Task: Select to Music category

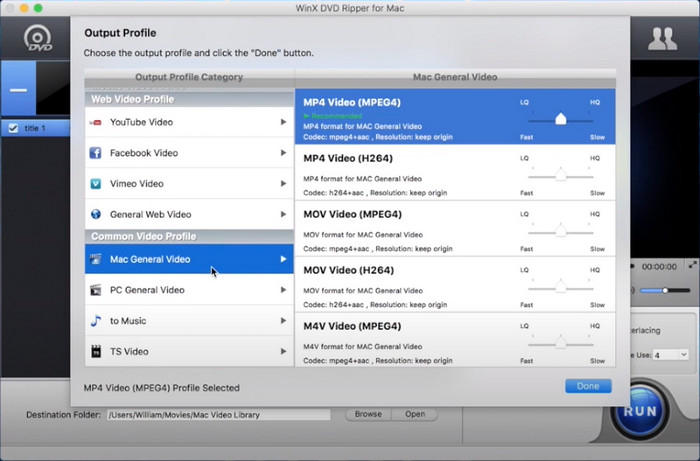Action: point(189,321)
